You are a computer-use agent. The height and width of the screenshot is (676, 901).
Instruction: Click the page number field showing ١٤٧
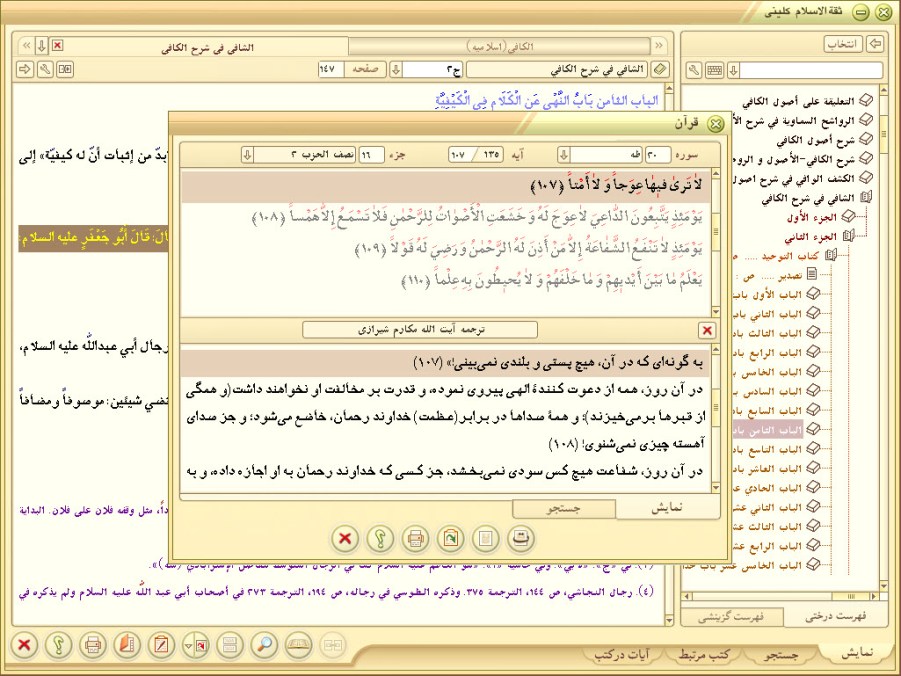[330, 70]
